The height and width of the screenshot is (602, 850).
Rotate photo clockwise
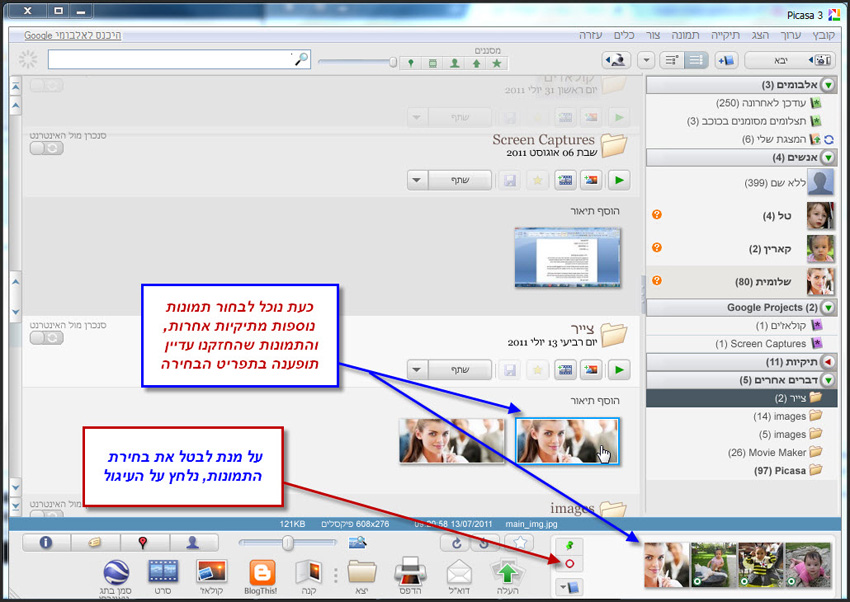[456, 543]
